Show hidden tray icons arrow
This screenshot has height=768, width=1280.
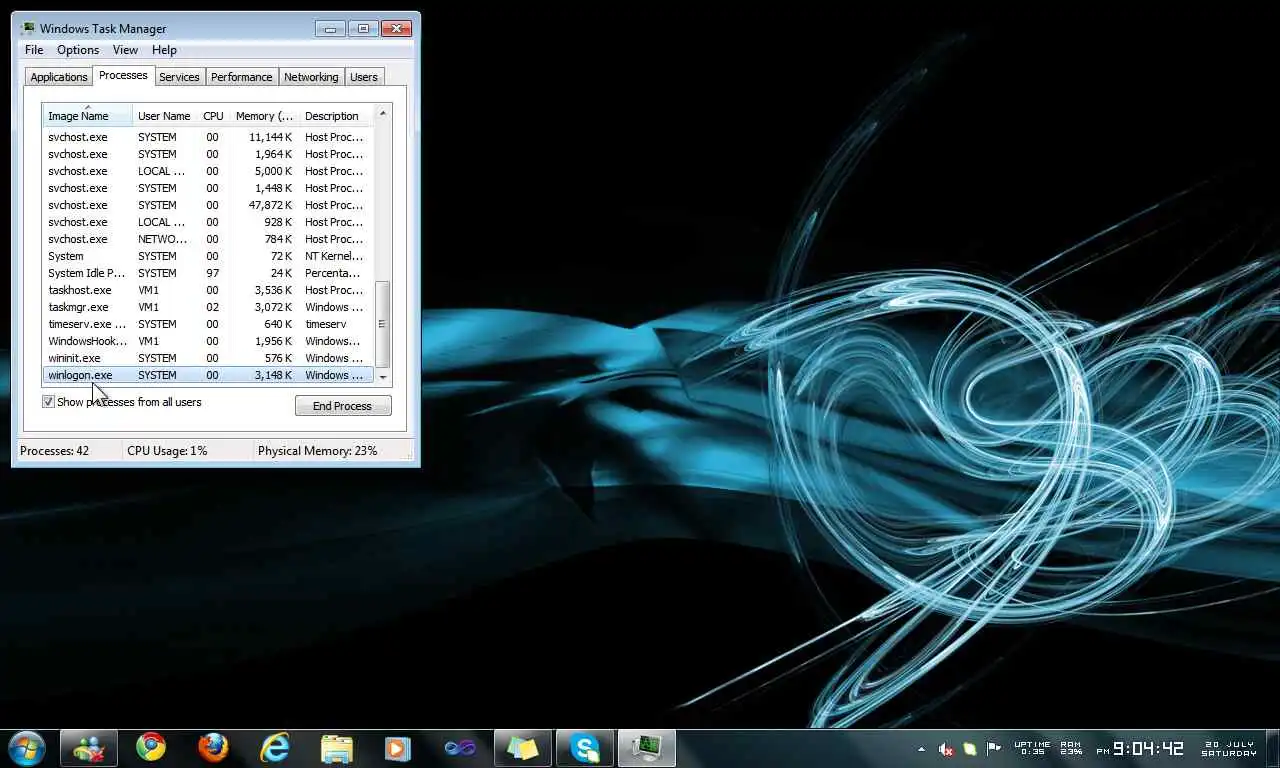click(x=921, y=748)
